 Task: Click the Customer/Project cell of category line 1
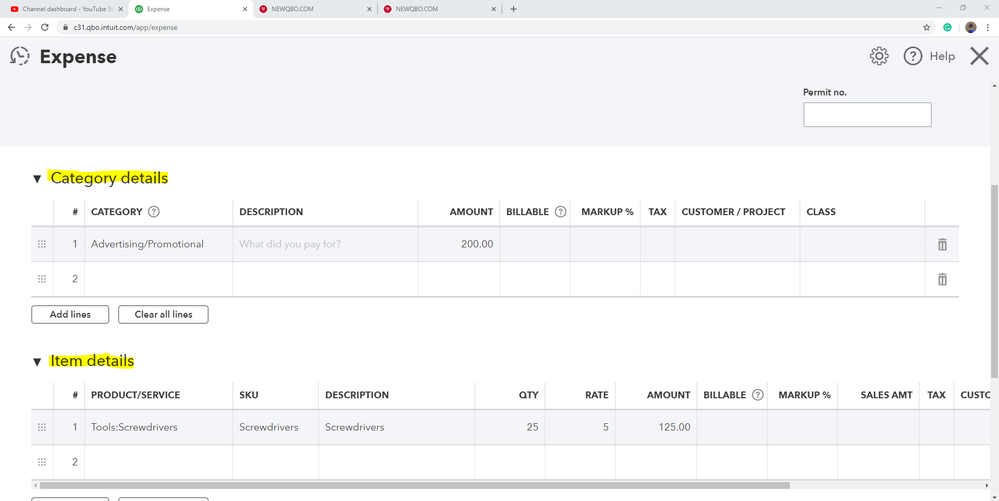(737, 244)
